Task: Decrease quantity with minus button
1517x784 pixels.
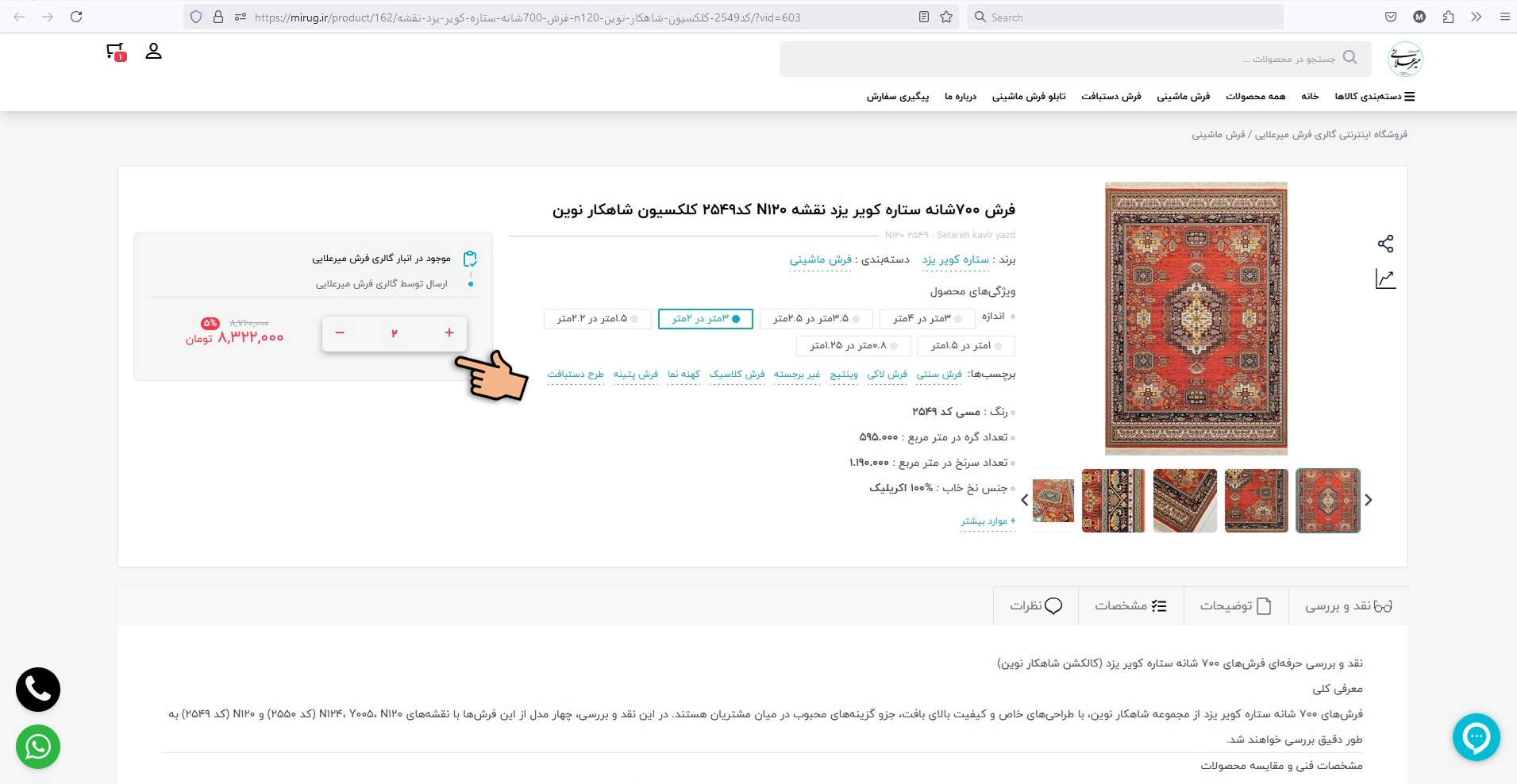Action: point(340,332)
